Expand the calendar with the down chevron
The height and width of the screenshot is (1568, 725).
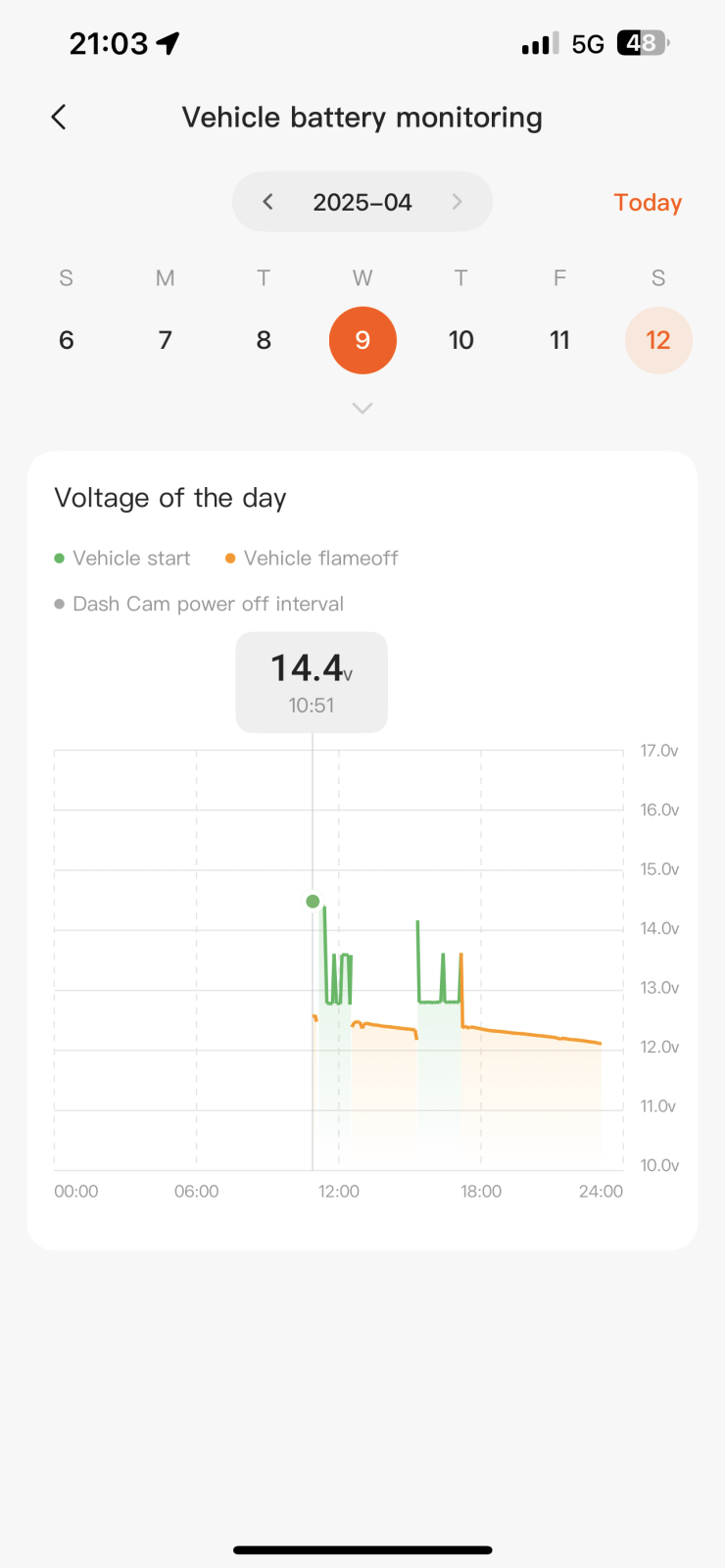362,408
